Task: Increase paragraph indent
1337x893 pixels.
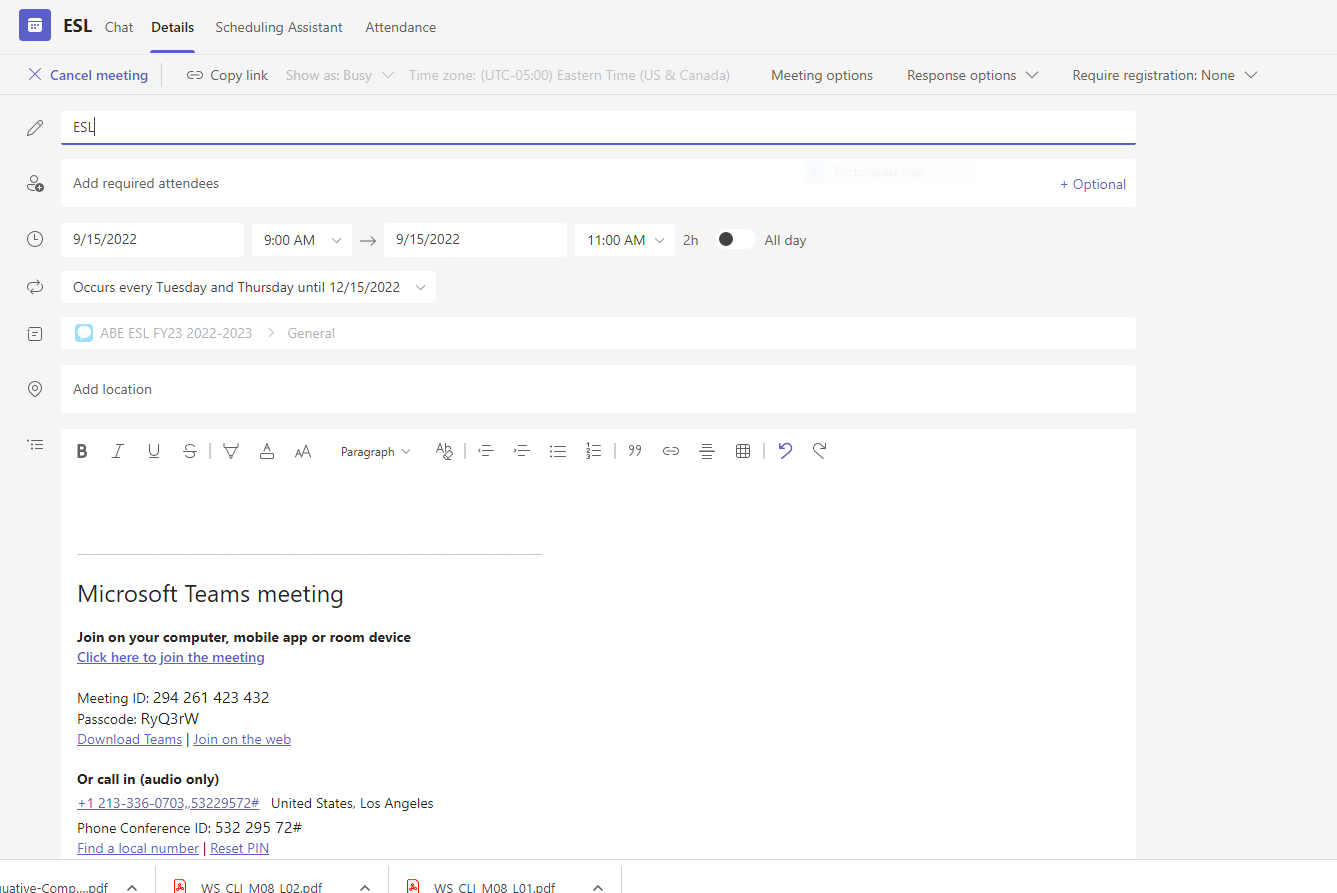Action: point(521,452)
